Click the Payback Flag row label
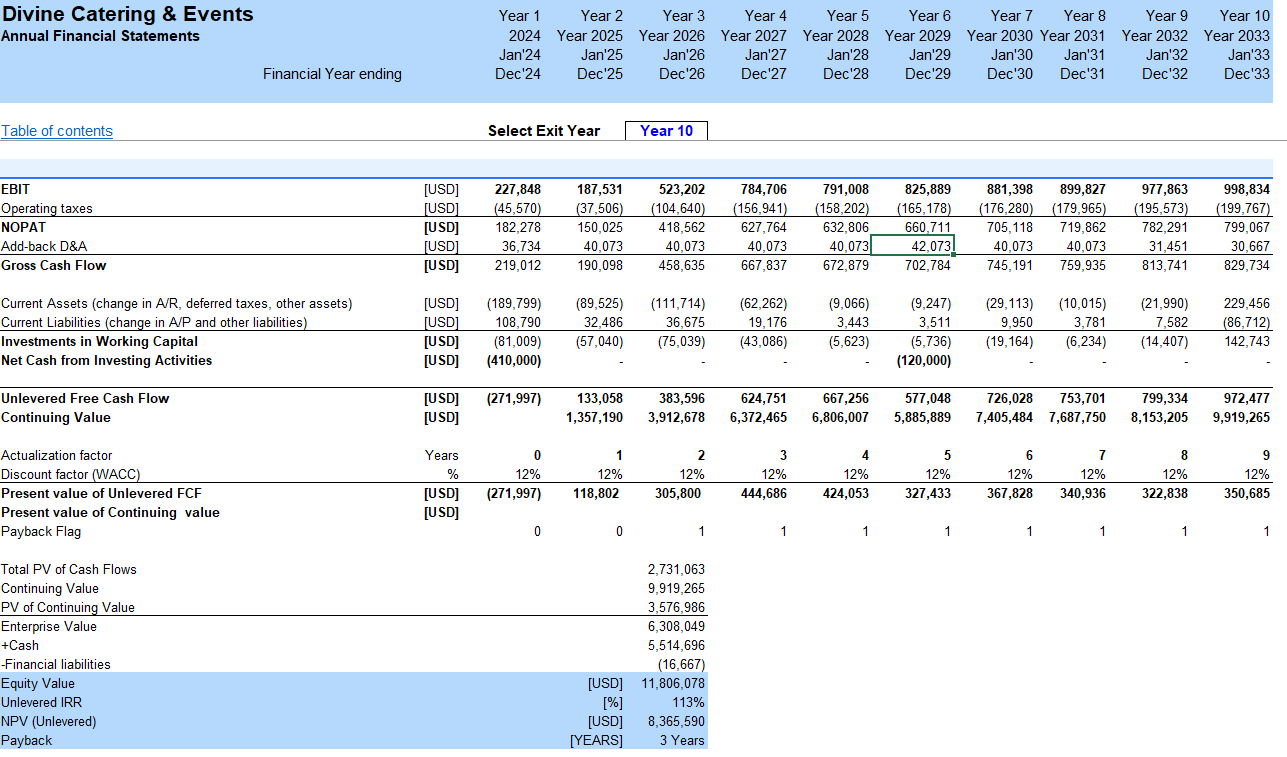This screenshot has height=757, width=1287. coord(41,532)
